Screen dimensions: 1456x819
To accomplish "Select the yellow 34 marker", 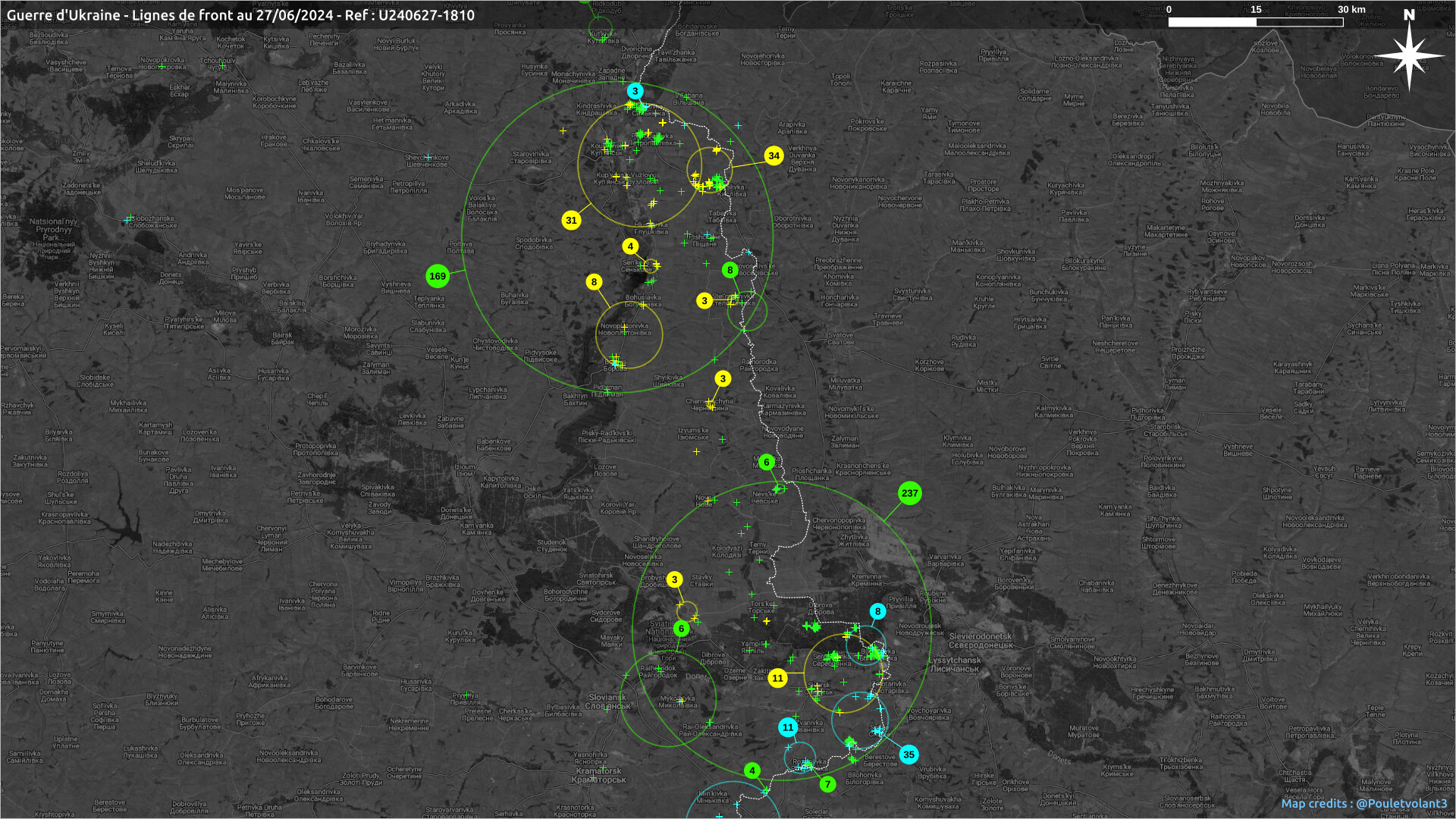I will point(773,155).
